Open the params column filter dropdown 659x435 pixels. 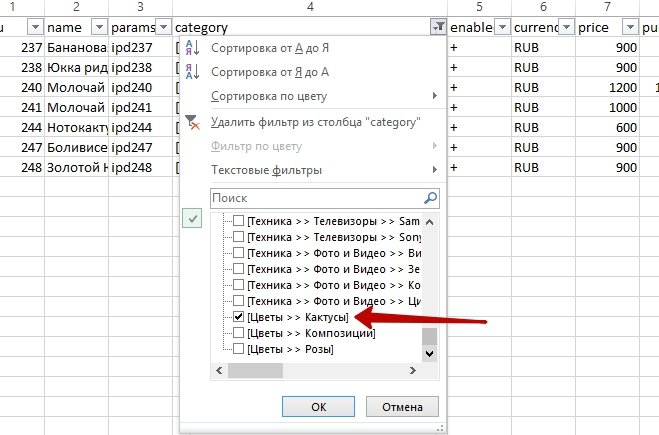(x=162, y=27)
